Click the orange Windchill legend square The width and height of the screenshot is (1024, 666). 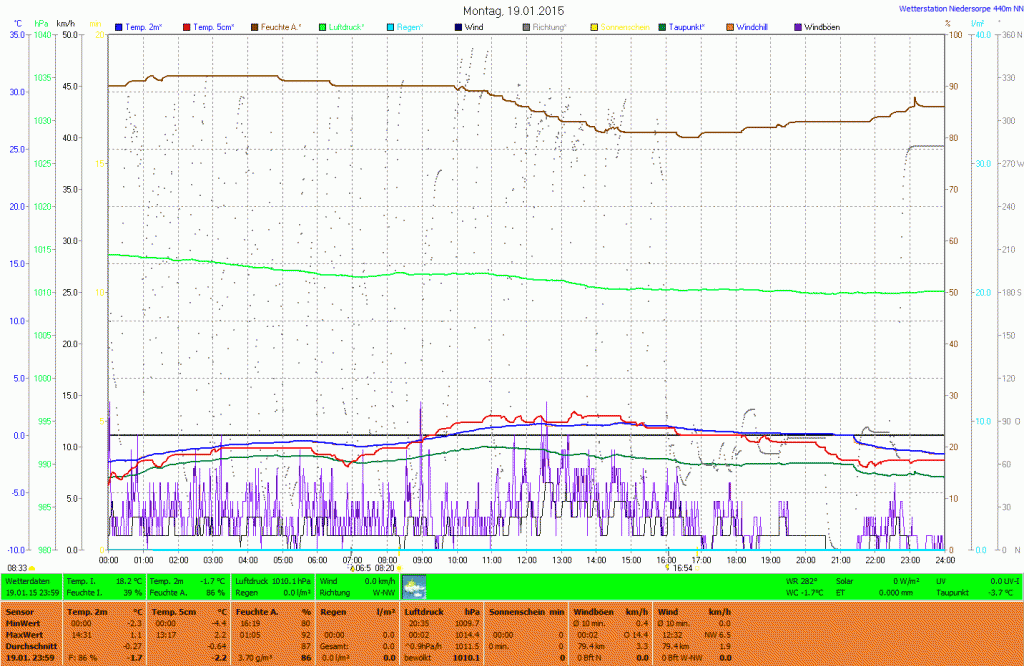pos(729,25)
